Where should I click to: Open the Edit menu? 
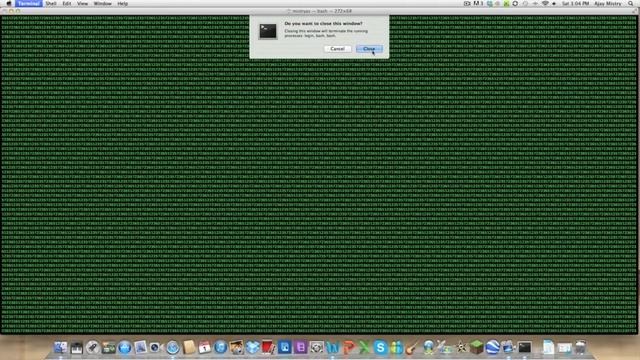click(67, 3)
